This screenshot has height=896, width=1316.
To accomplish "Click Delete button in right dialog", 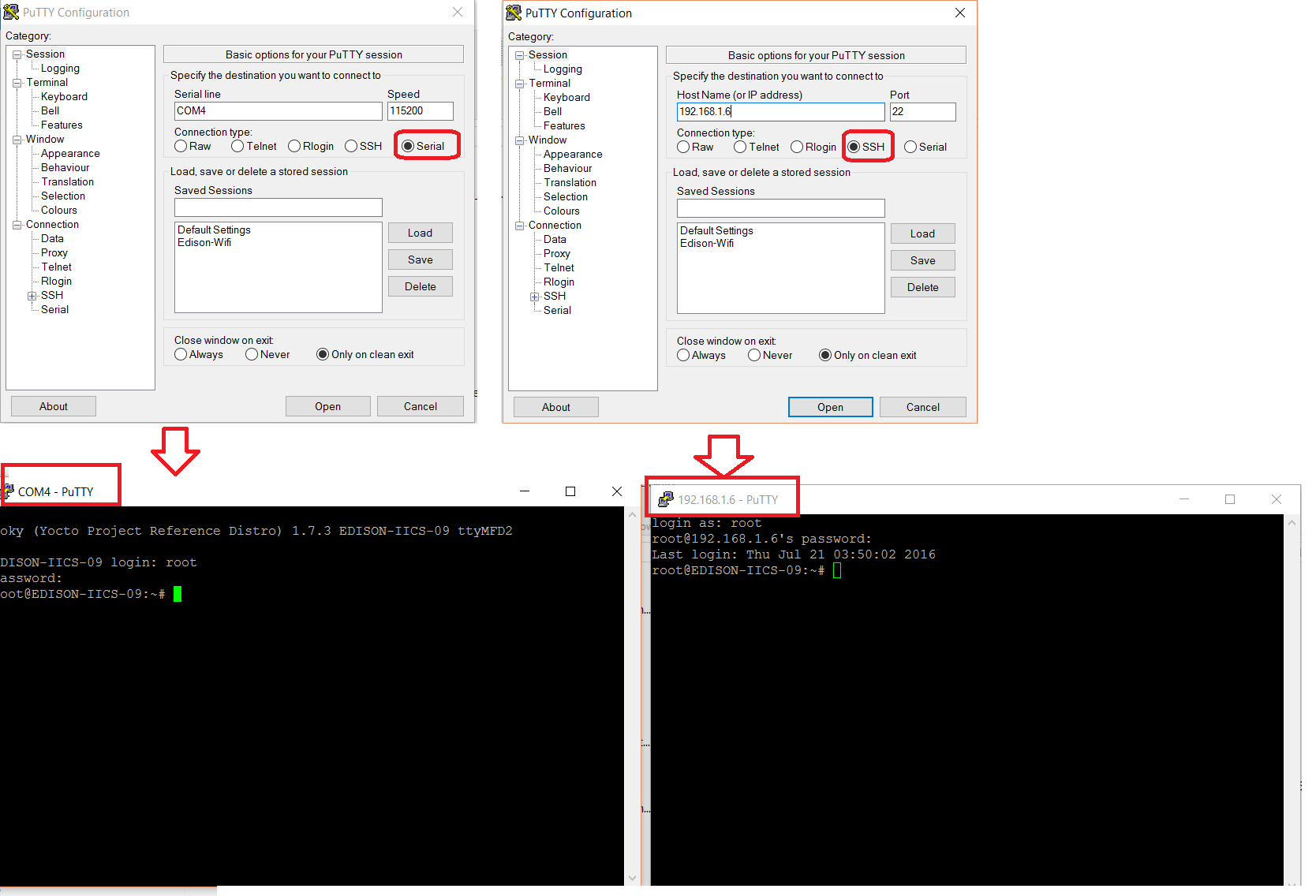I will (x=923, y=287).
